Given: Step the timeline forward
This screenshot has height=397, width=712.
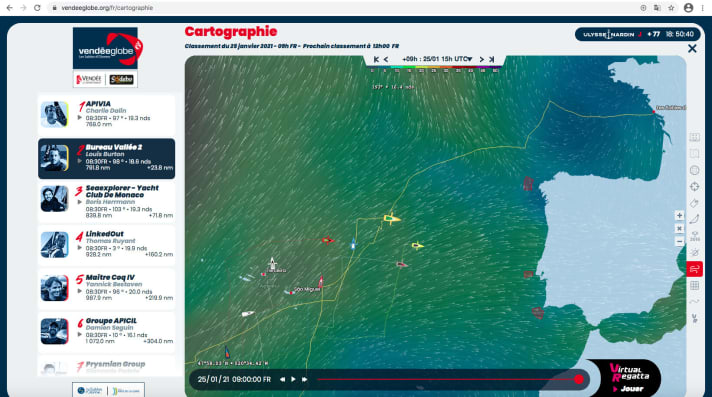Looking at the screenshot, I should [x=304, y=379].
